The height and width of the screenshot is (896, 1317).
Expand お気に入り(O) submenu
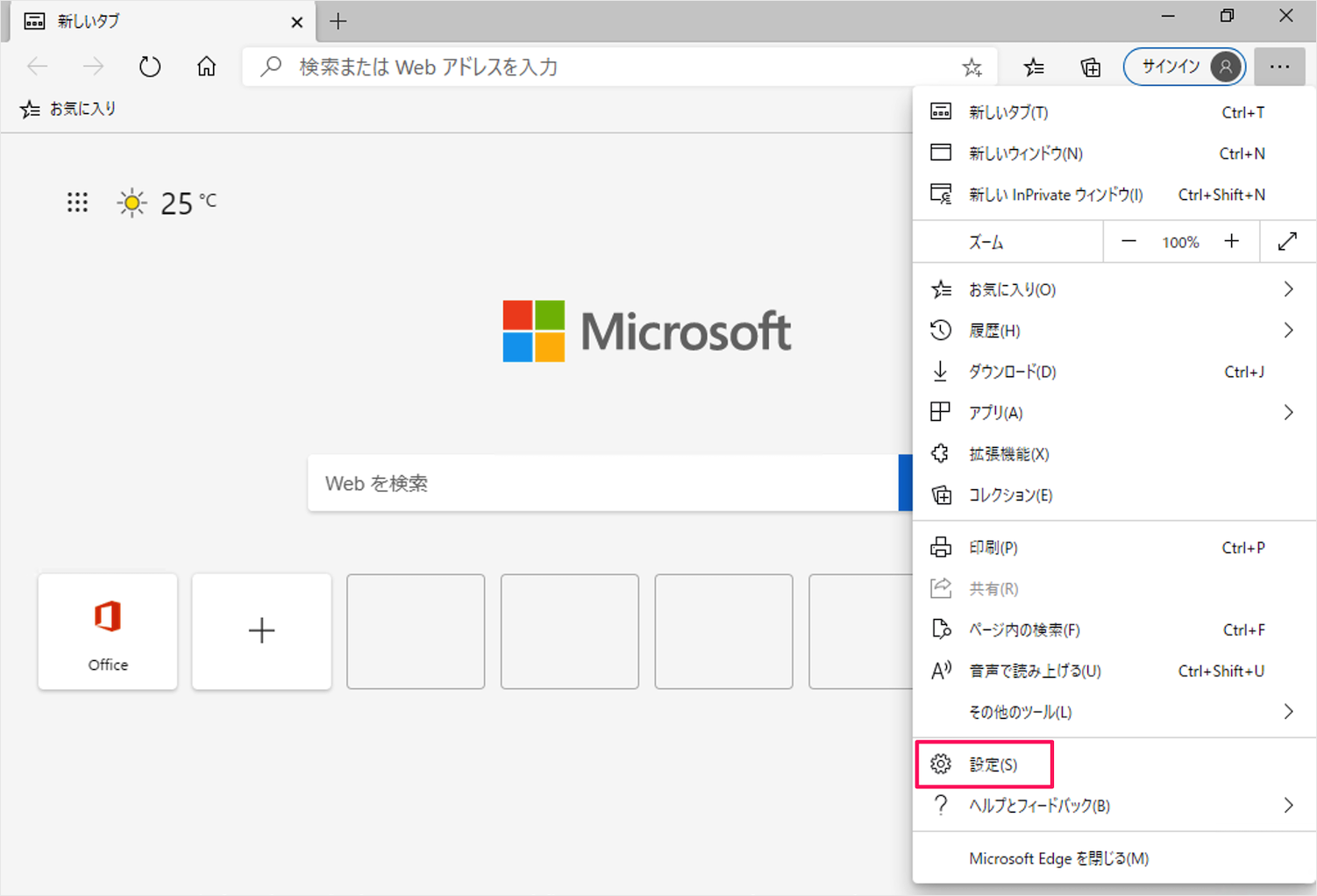coord(1114,289)
